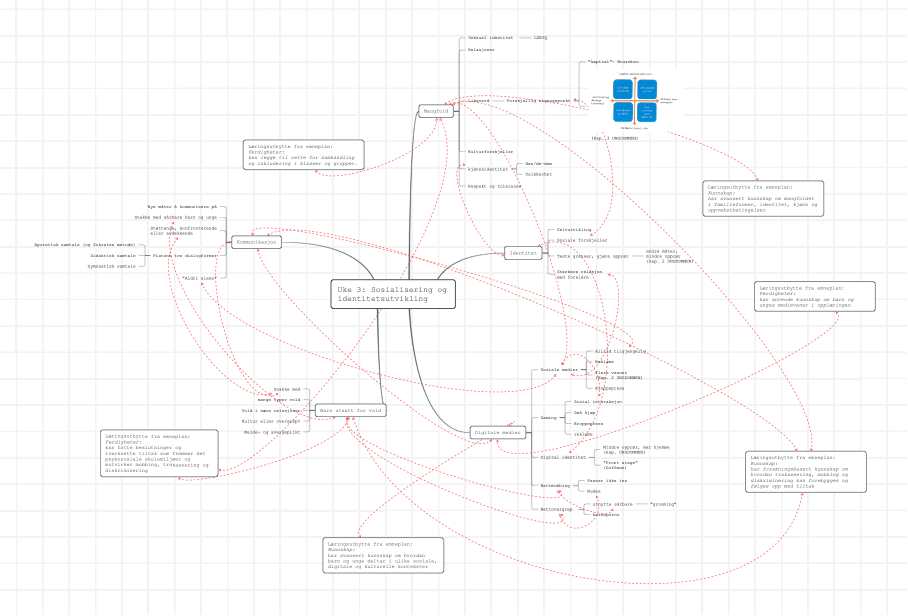This screenshot has height=616, width=908.
Task: Select the Kommunikasjon branch node
Action: click(x=257, y=242)
